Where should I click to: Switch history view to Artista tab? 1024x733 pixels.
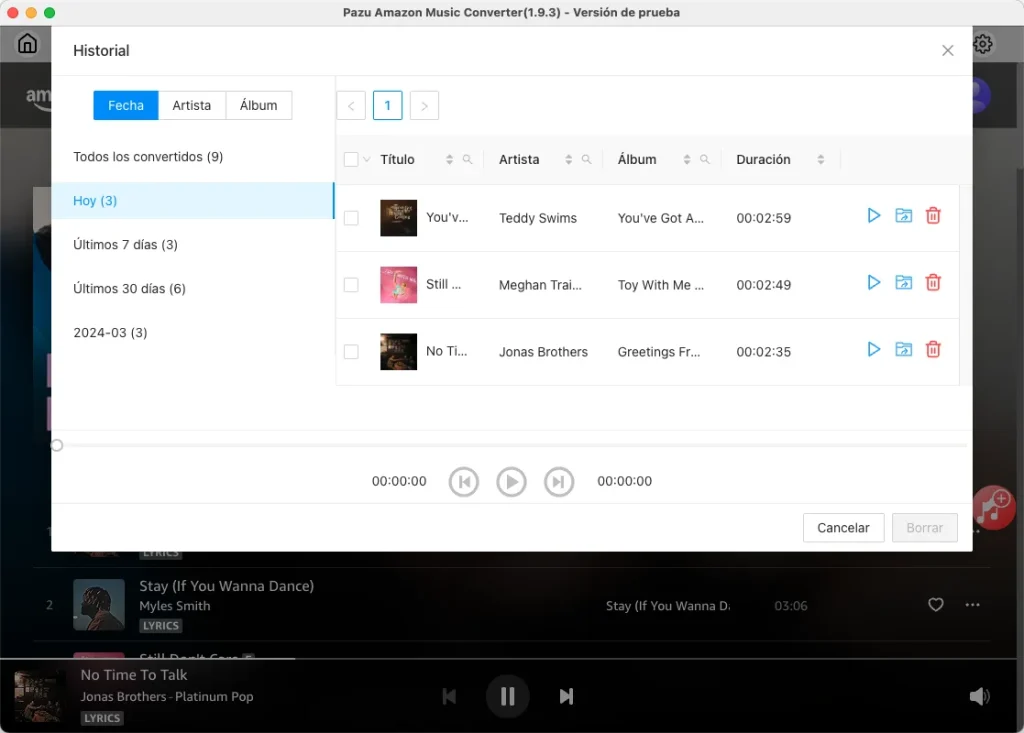(x=192, y=105)
